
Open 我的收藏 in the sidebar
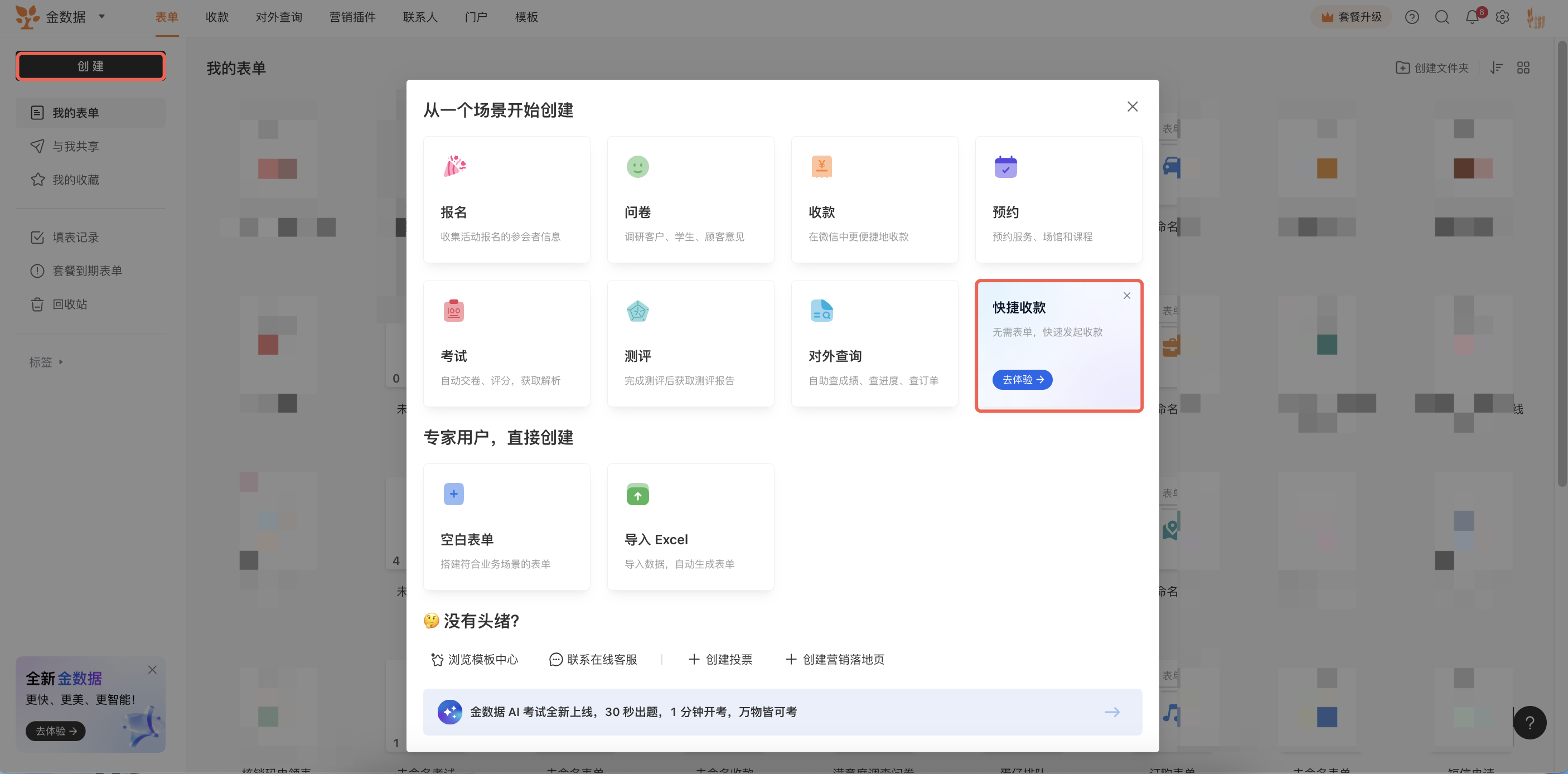[x=91, y=180]
